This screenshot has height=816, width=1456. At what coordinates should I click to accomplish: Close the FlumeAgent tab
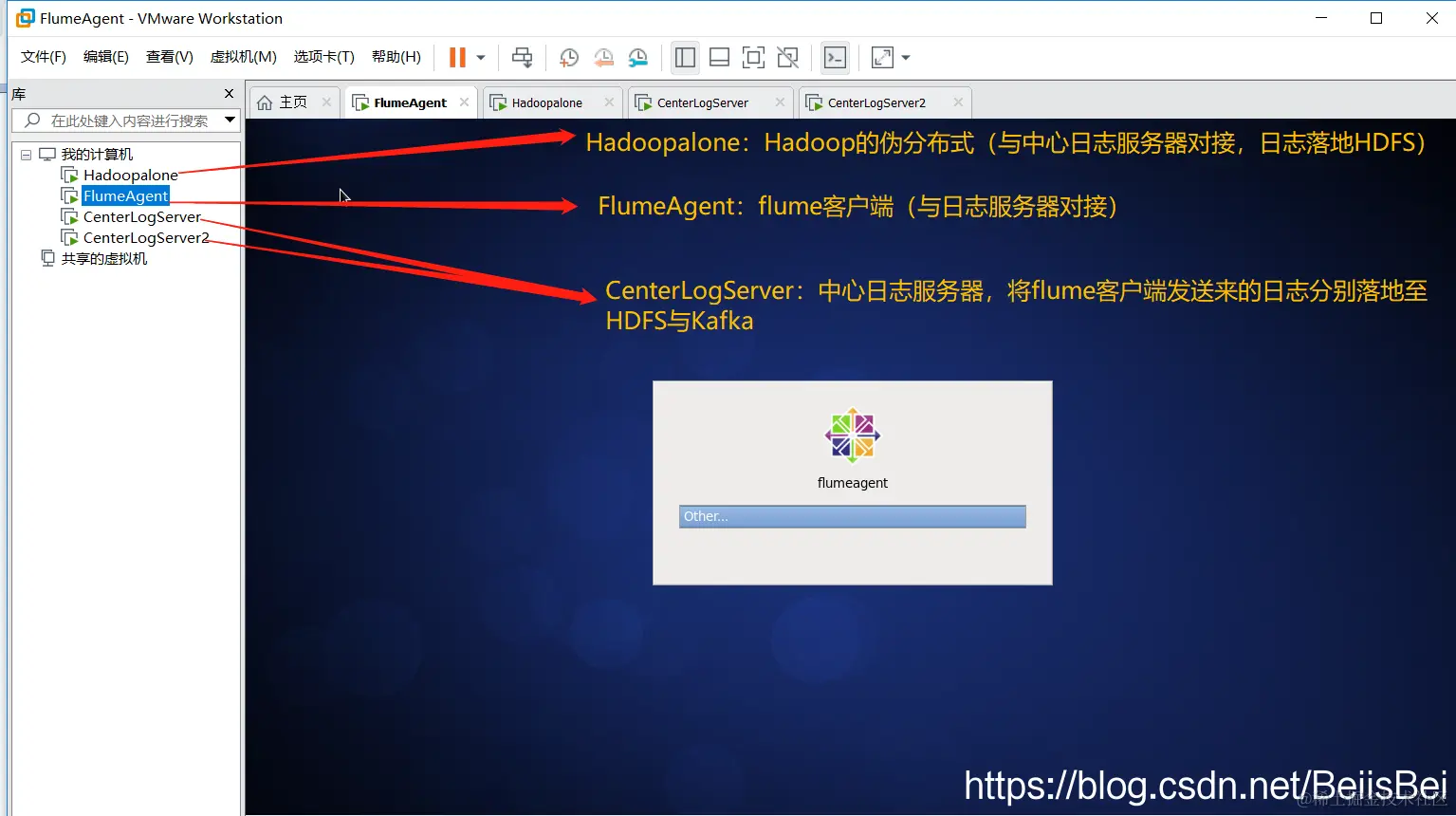click(464, 102)
